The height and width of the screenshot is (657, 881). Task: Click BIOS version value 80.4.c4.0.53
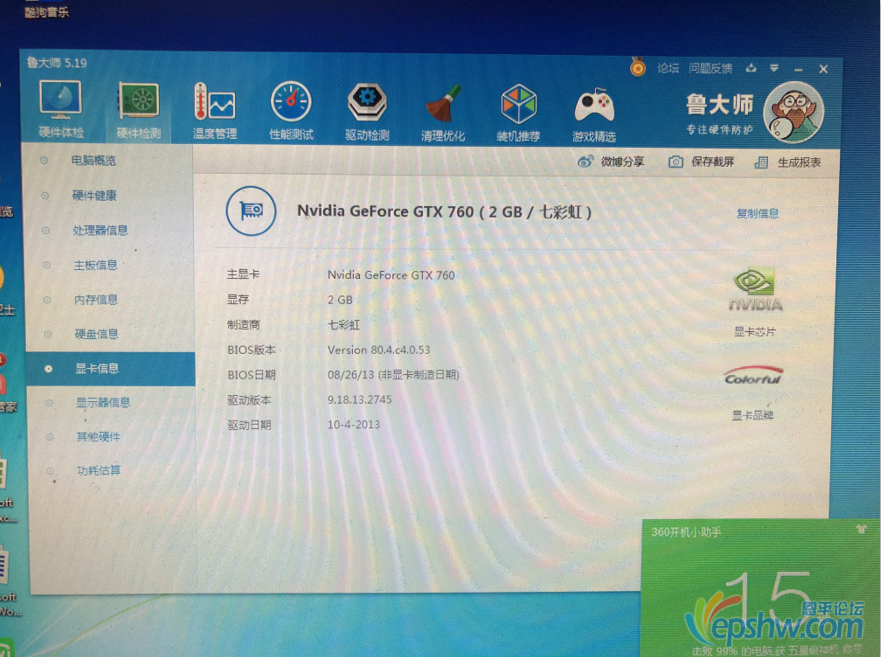(x=379, y=350)
